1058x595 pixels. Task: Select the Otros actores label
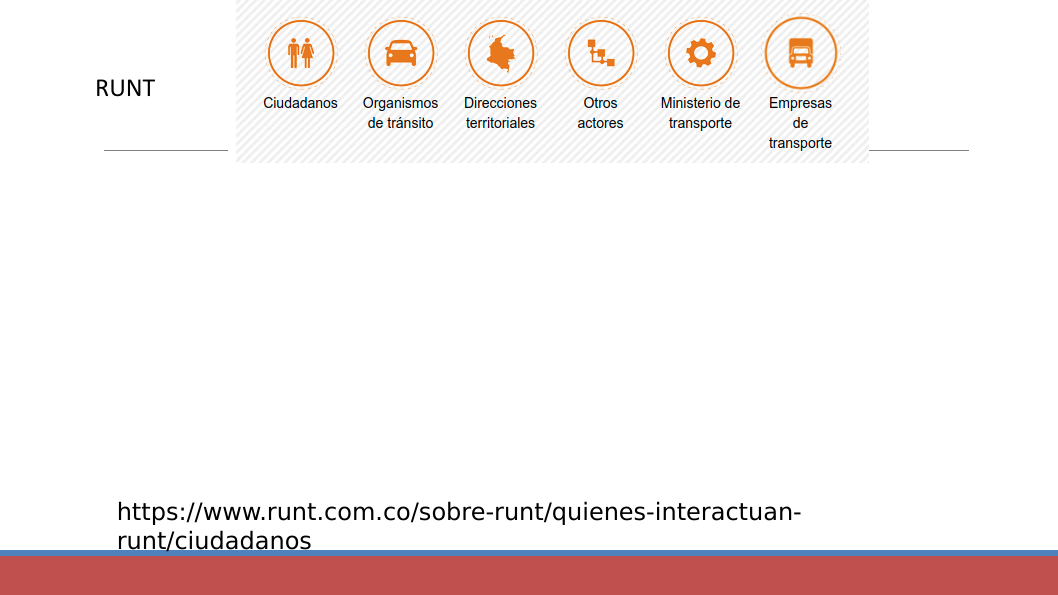coord(600,113)
